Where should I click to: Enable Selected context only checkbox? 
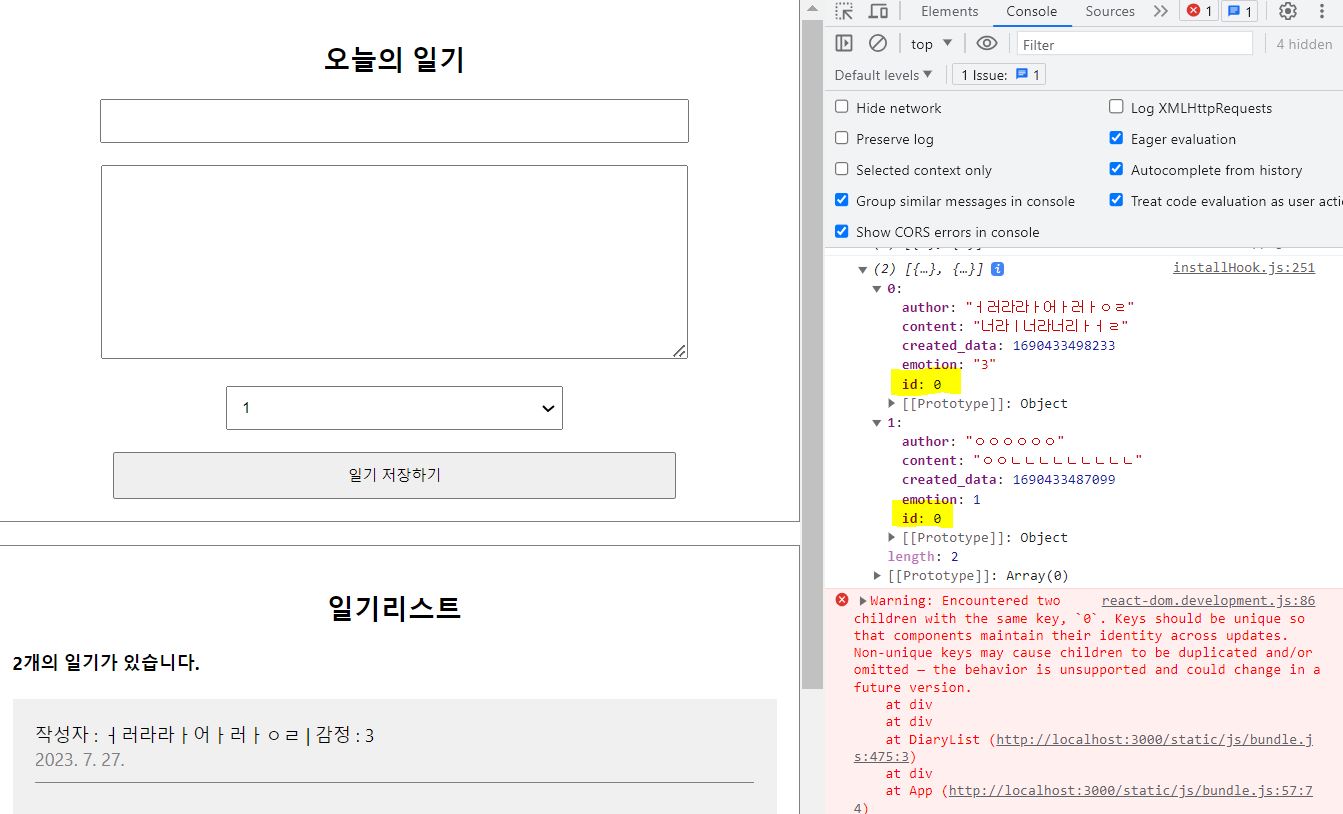point(842,169)
